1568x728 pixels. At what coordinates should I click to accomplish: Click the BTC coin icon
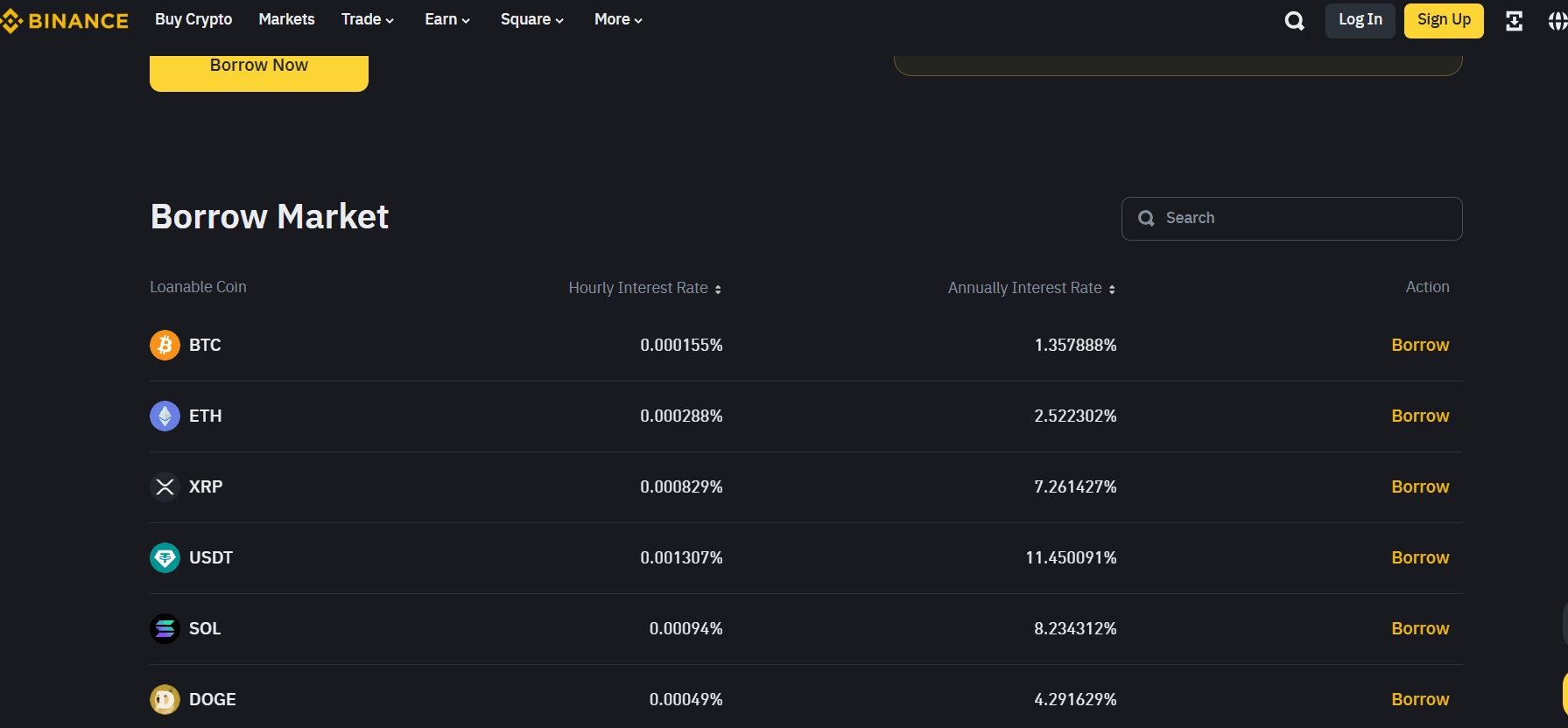(165, 345)
